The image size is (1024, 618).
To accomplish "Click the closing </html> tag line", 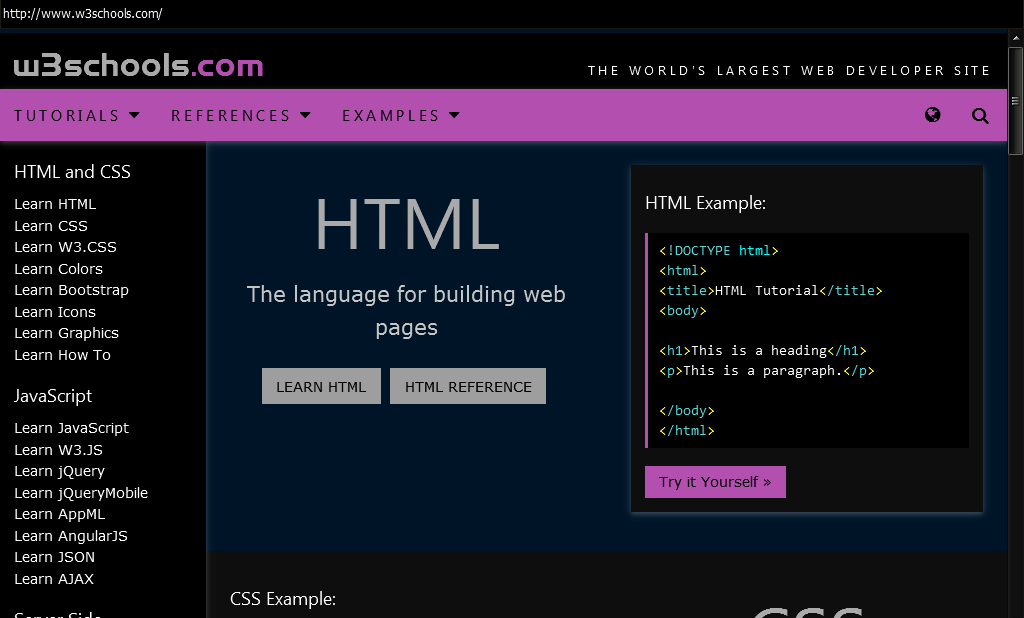I will tap(686, 431).
